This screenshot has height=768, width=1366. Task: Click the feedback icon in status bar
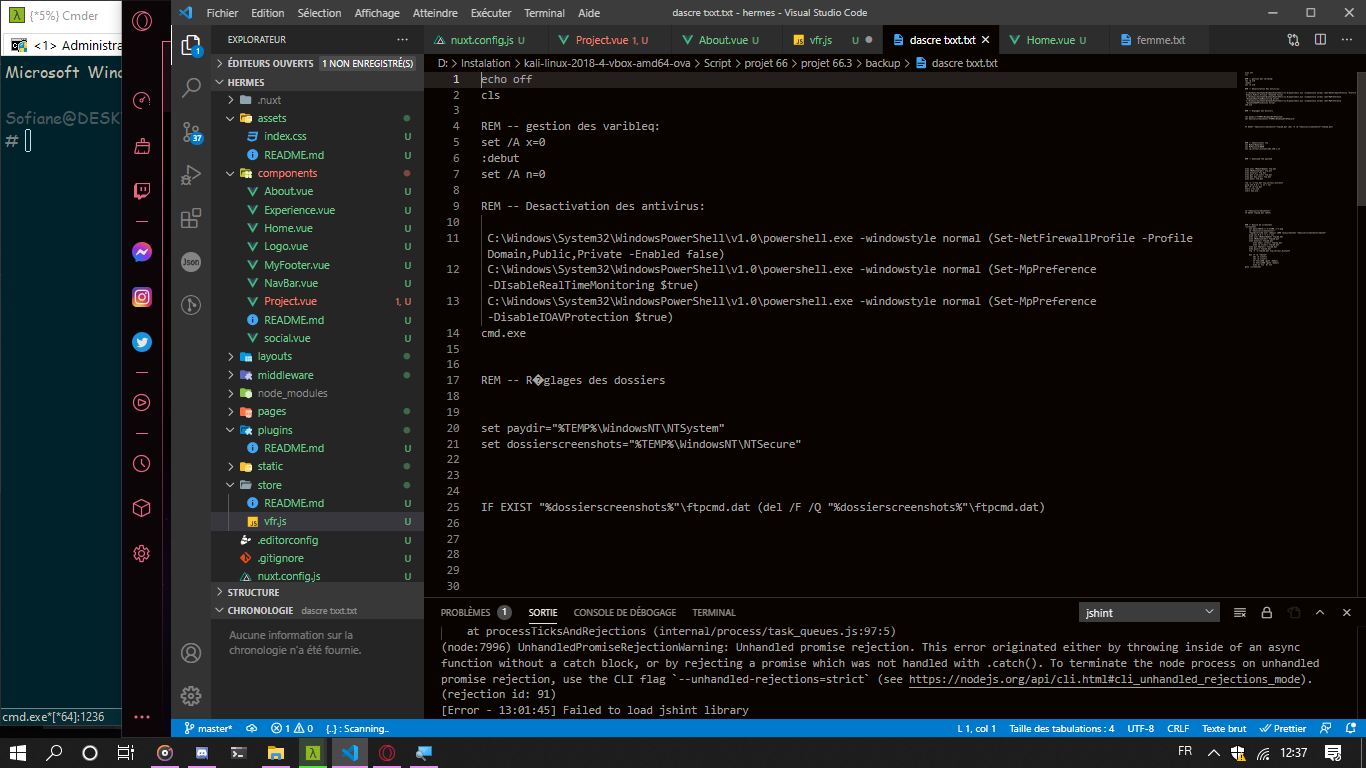pos(1325,728)
